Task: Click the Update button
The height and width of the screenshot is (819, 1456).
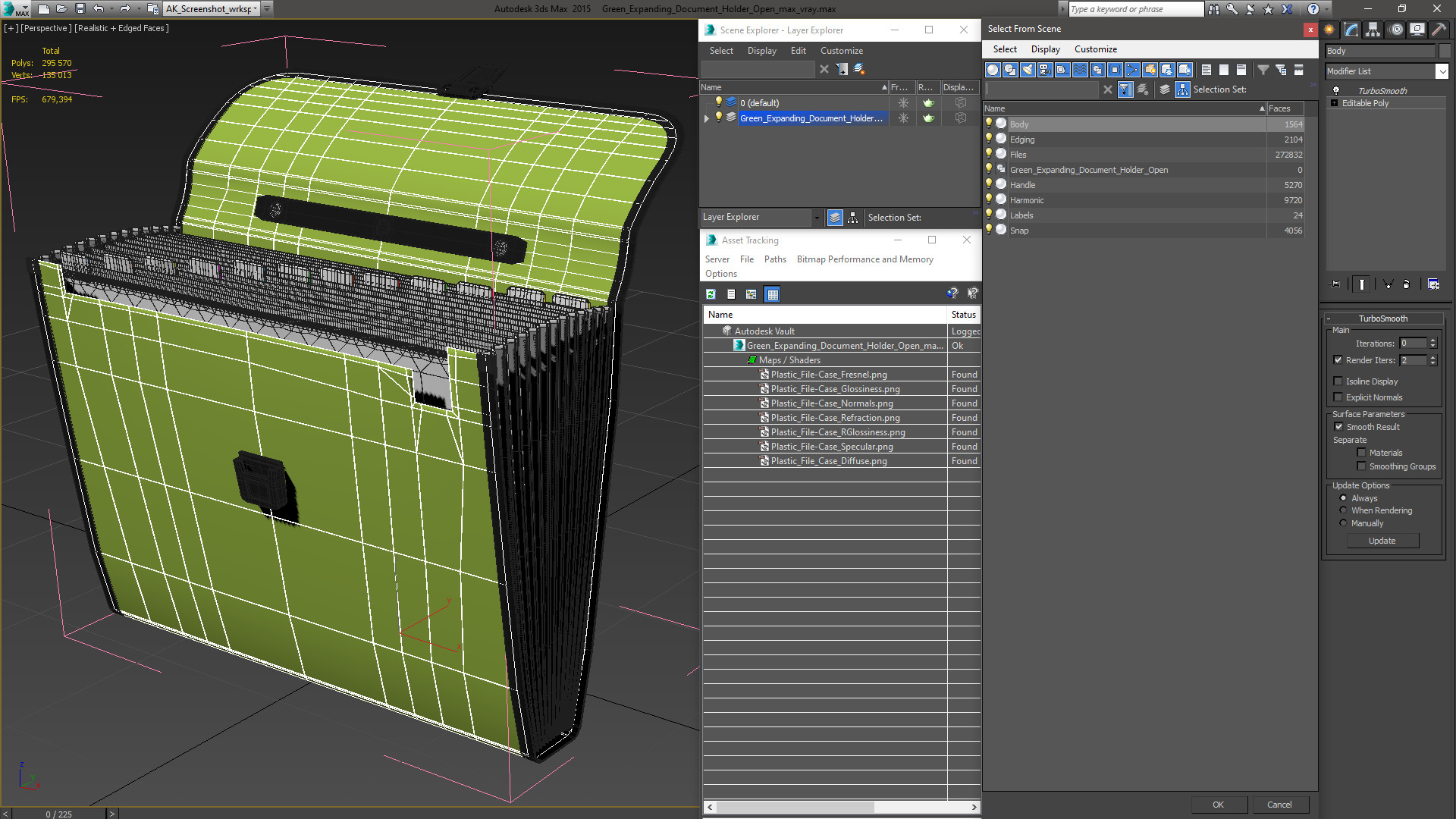Action: (1382, 541)
